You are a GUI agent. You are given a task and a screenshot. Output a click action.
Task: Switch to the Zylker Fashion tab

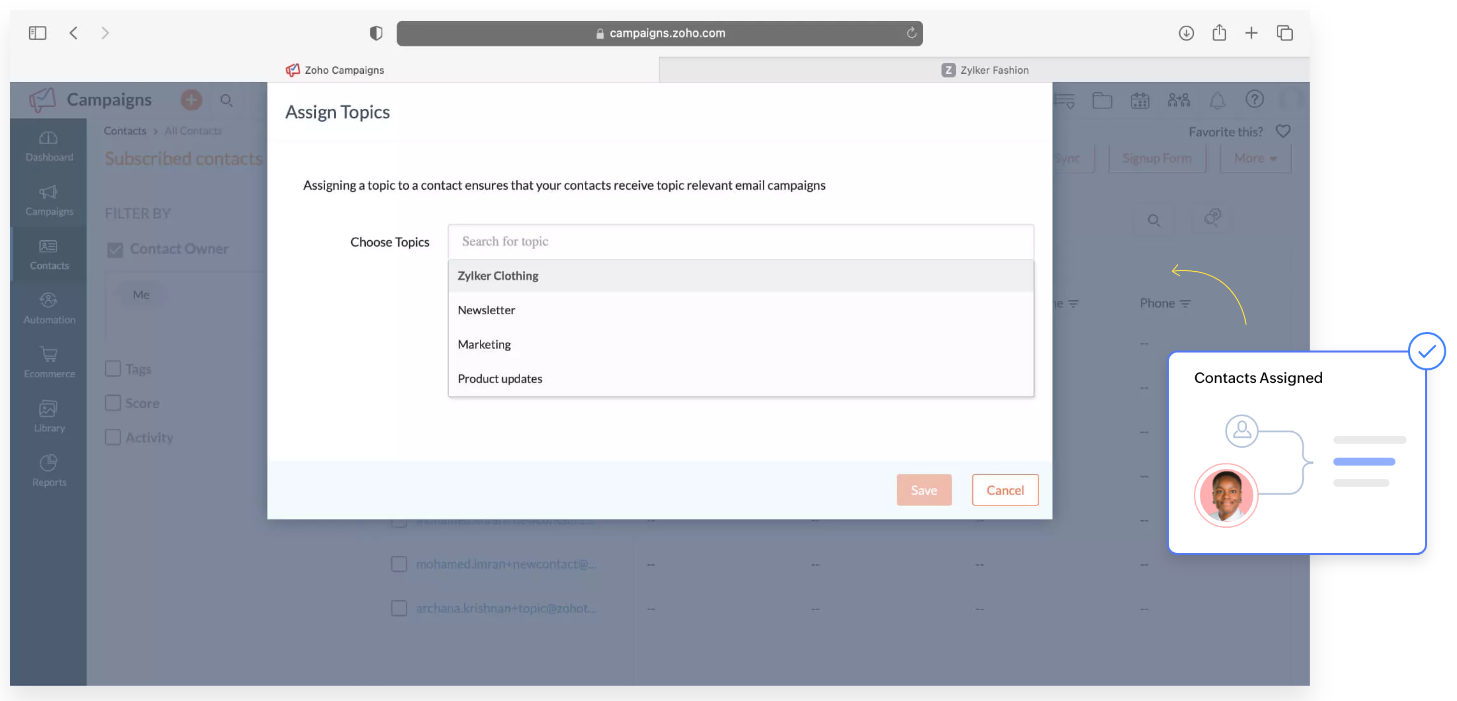click(x=984, y=70)
